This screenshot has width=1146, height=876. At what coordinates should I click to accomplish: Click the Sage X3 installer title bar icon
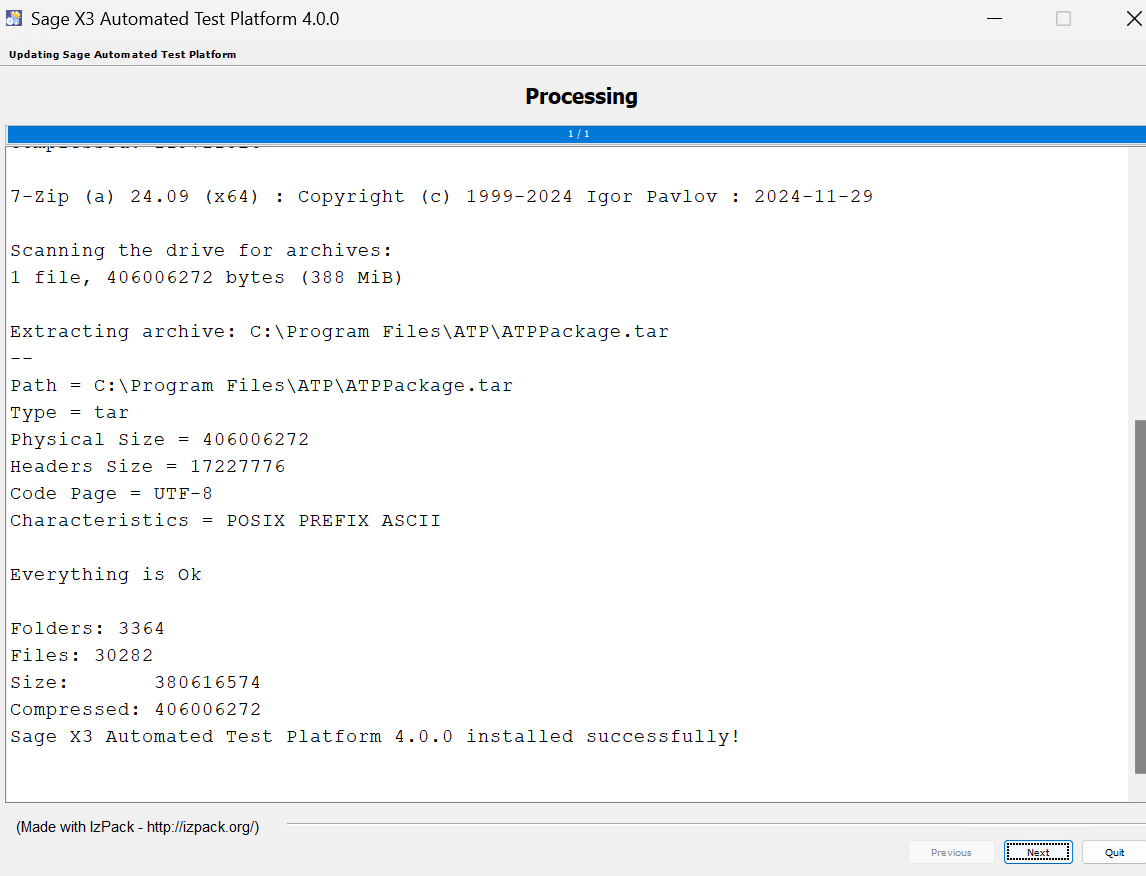(x=14, y=18)
